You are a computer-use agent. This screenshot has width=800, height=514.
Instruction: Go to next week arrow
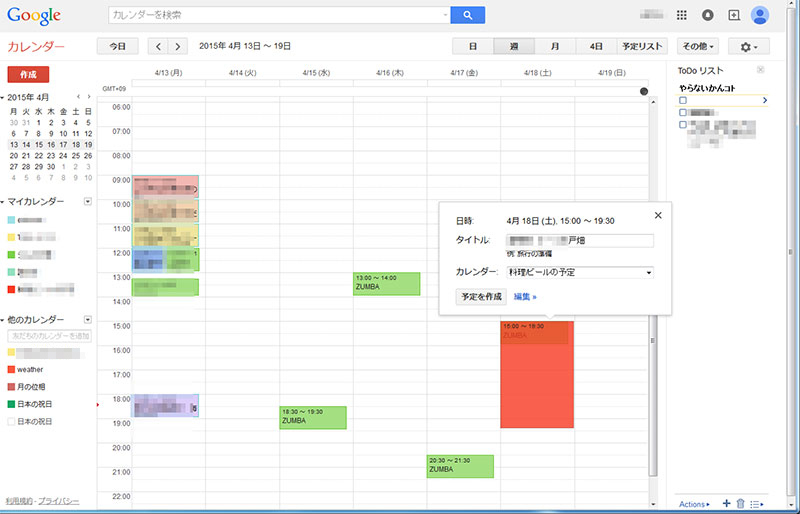(178, 46)
